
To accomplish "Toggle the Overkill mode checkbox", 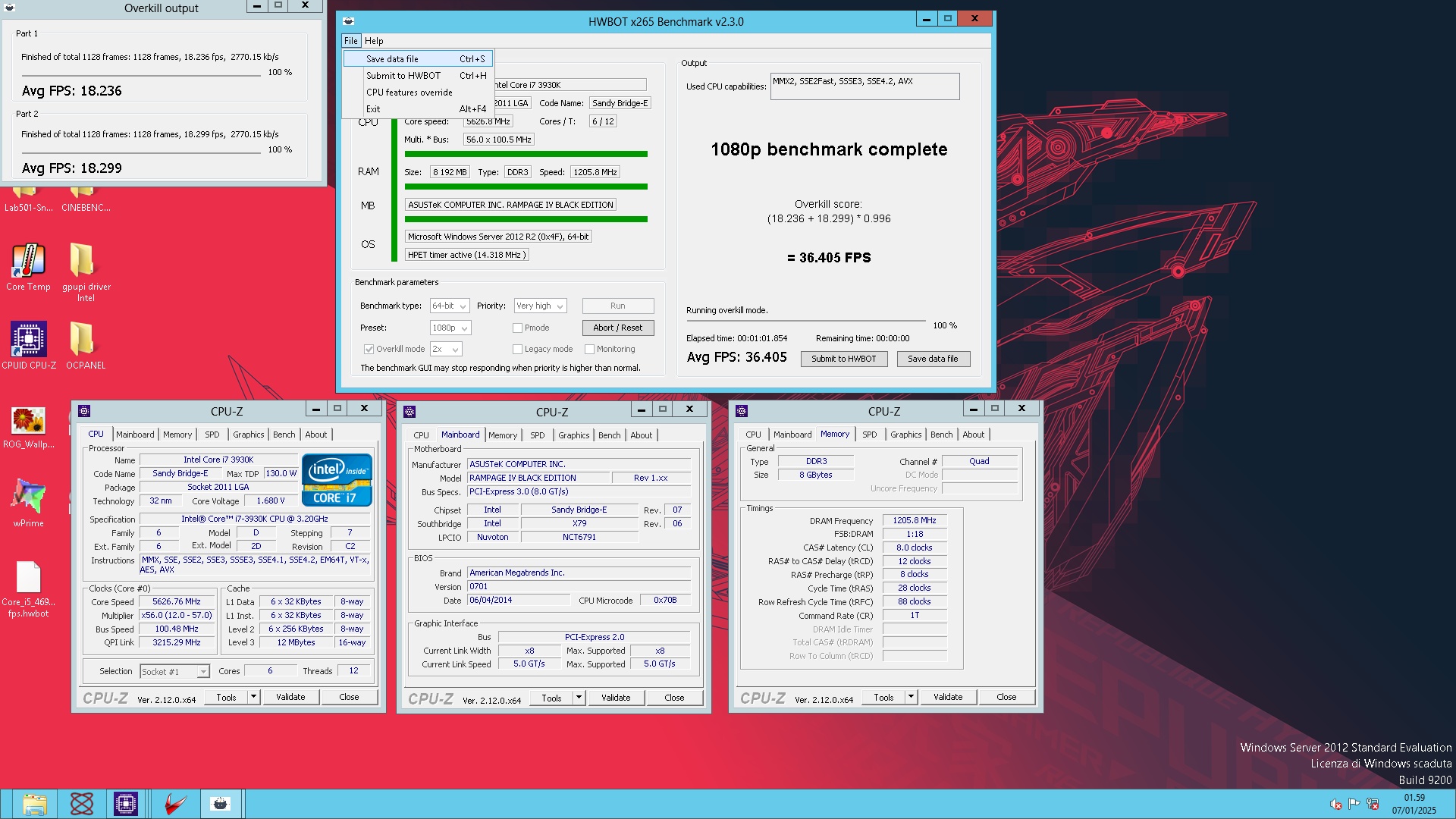I will click(x=369, y=350).
